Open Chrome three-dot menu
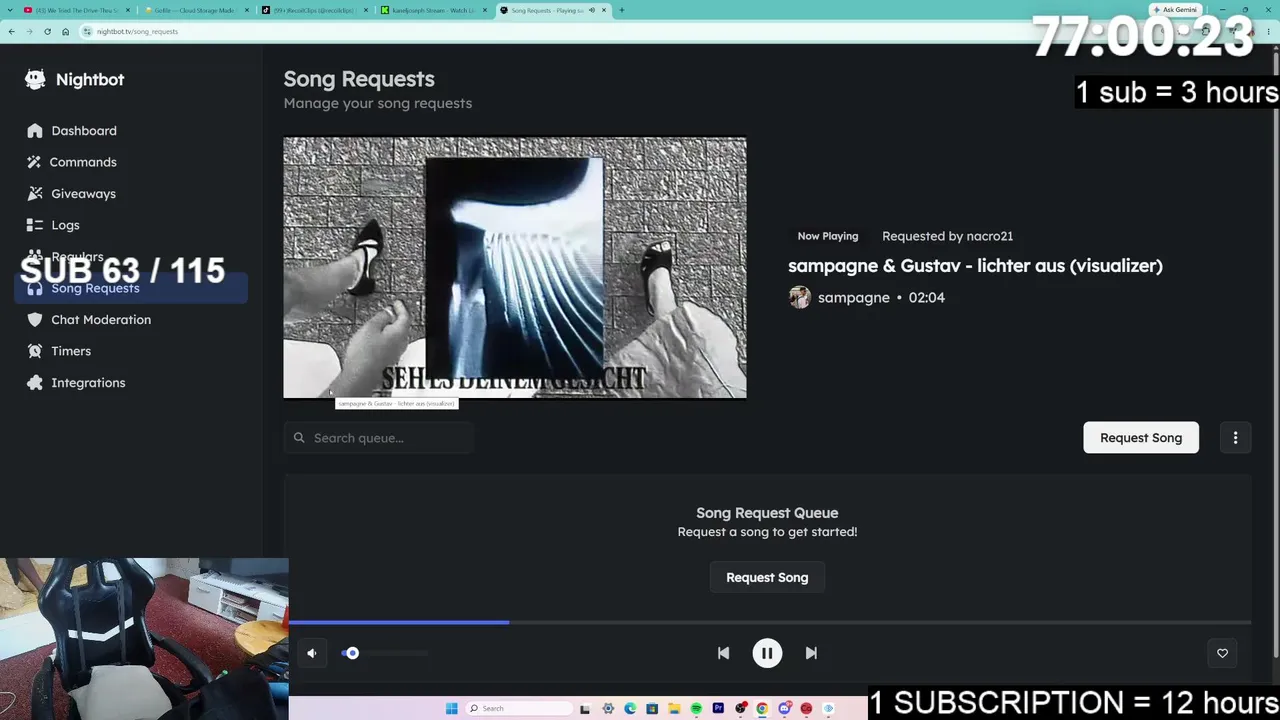 click(1268, 31)
